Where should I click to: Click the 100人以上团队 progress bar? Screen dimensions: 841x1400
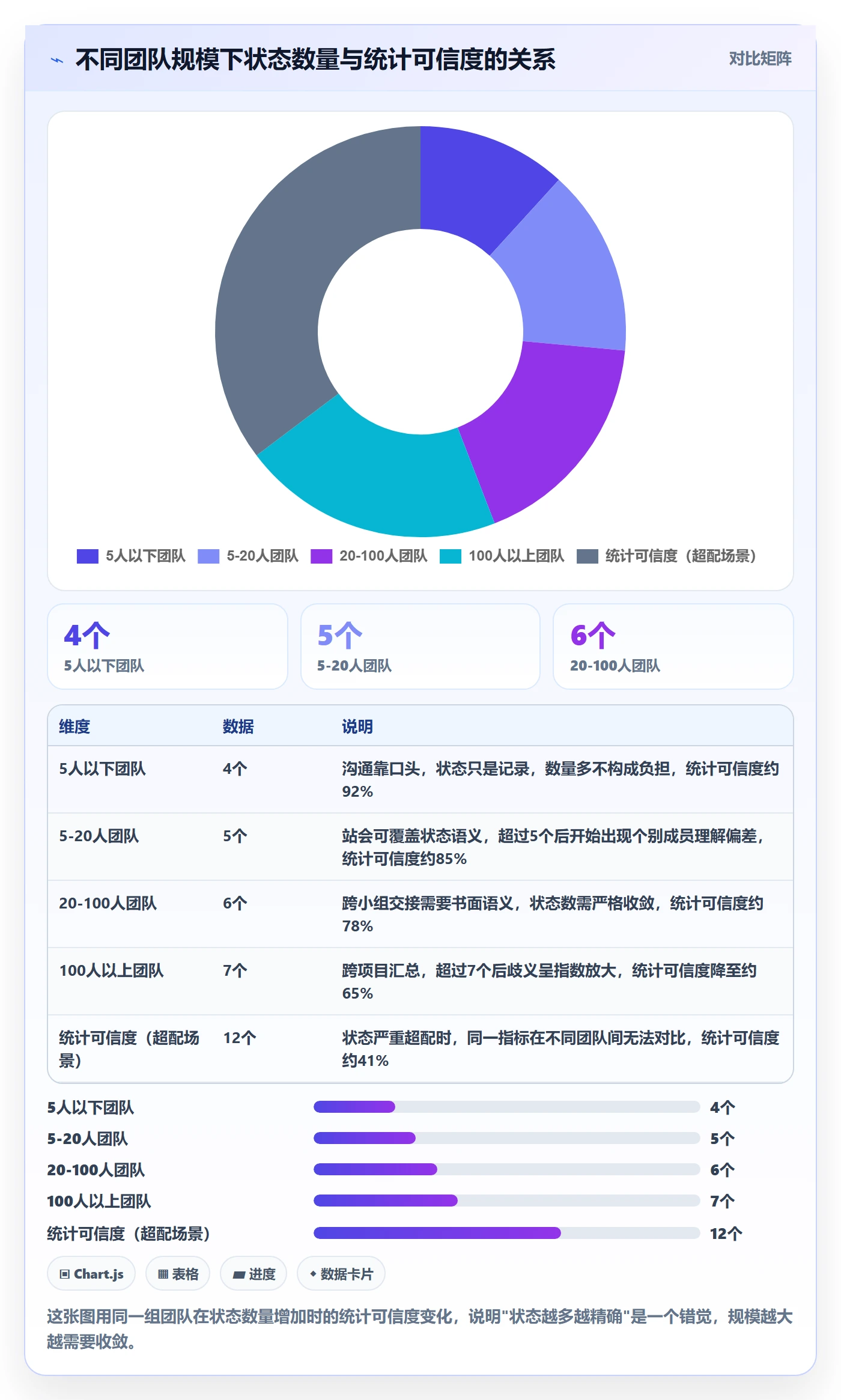(506, 1201)
